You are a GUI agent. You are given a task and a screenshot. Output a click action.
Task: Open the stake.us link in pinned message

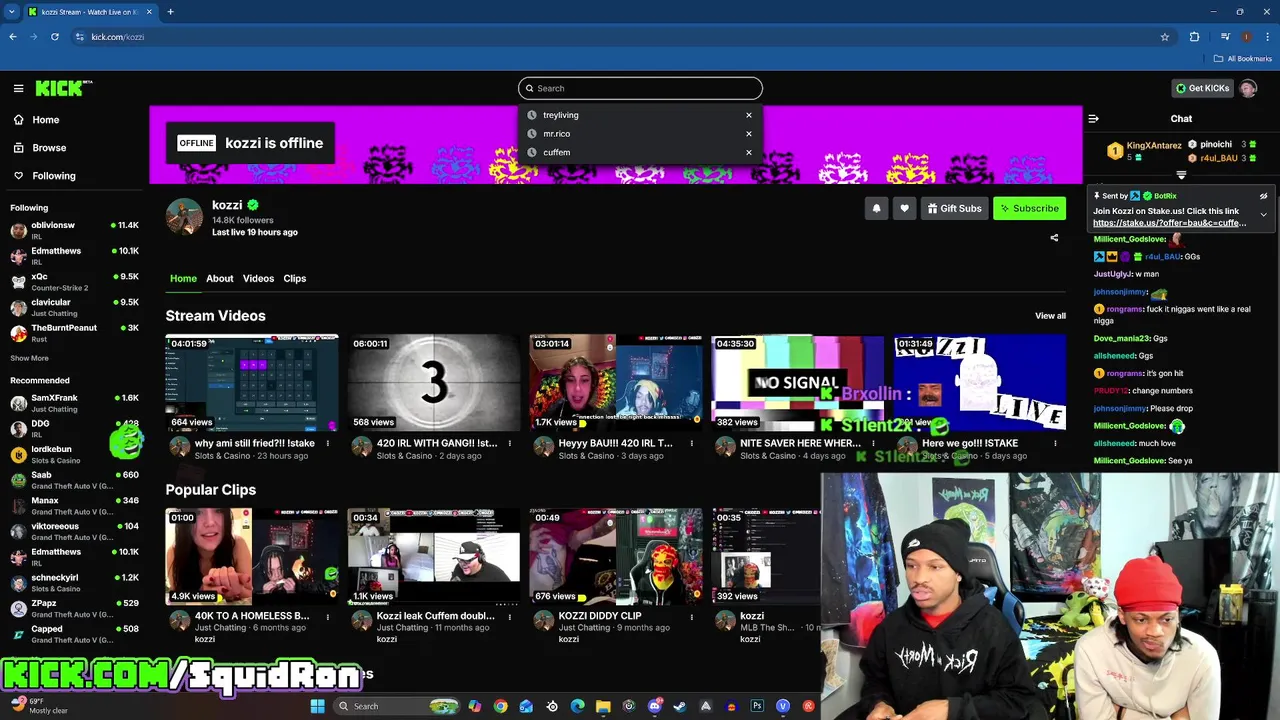[x=1170, y=223]
